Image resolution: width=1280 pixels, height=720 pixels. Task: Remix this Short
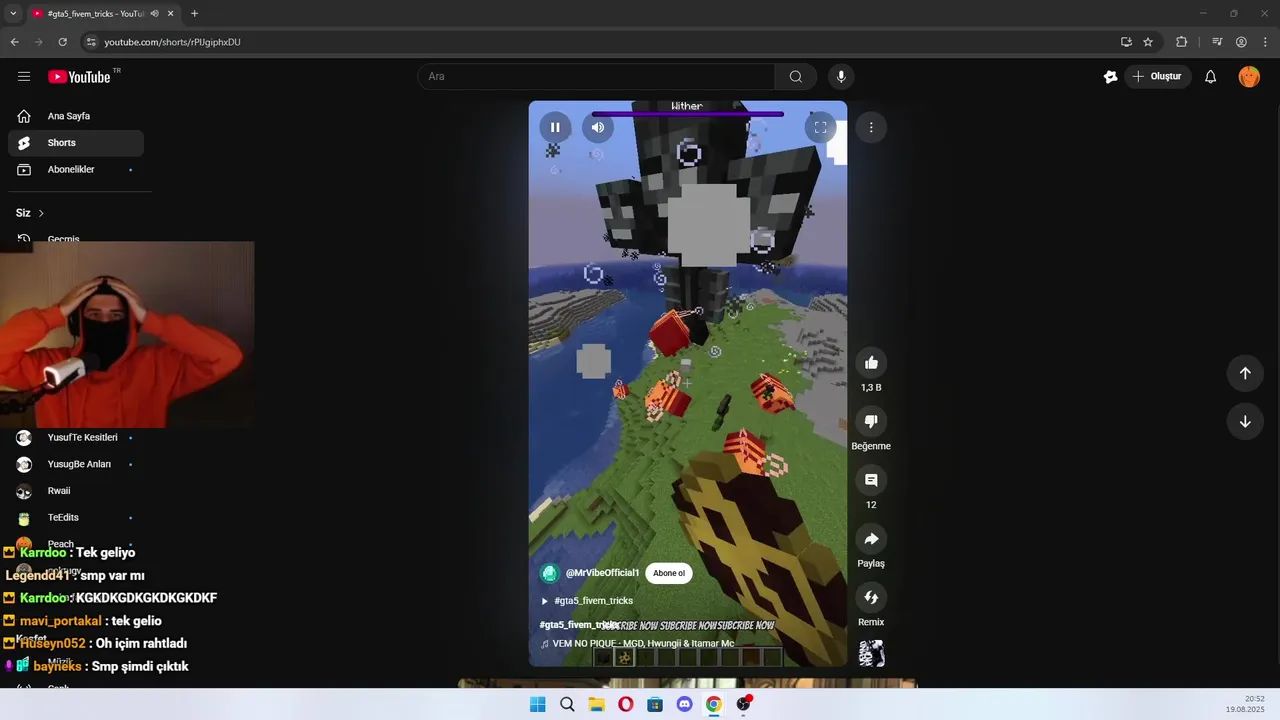(x=871, y=598)
